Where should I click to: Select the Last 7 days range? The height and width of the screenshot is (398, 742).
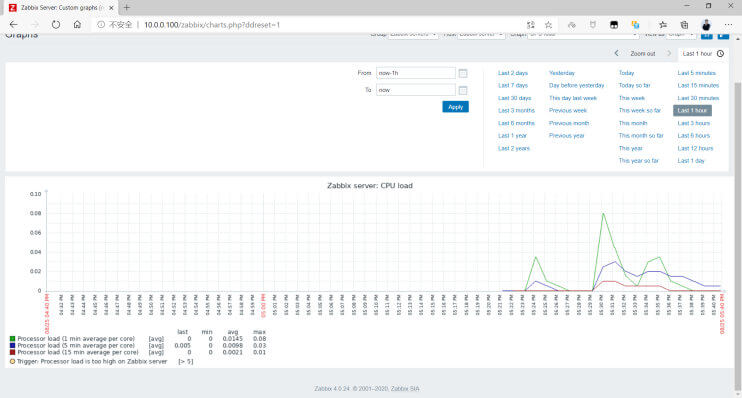(512, 86)
